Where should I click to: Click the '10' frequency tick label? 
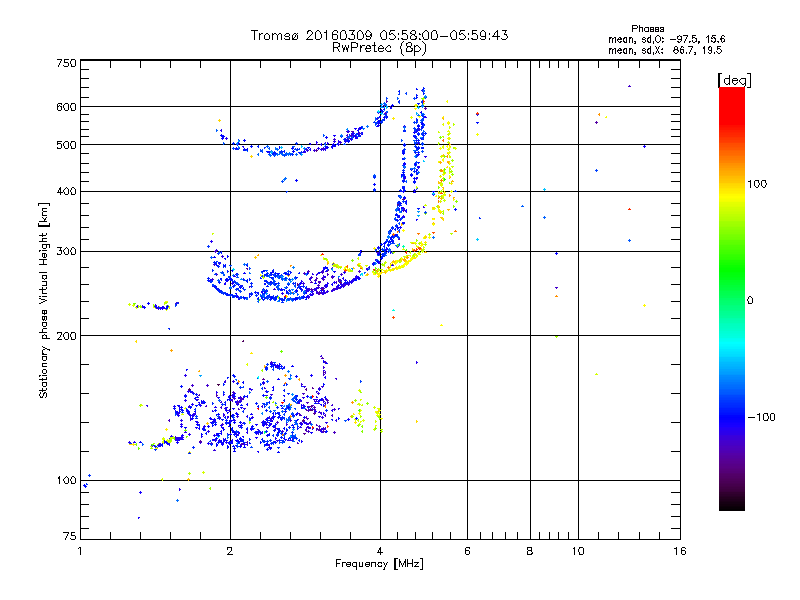pos(578,551)
